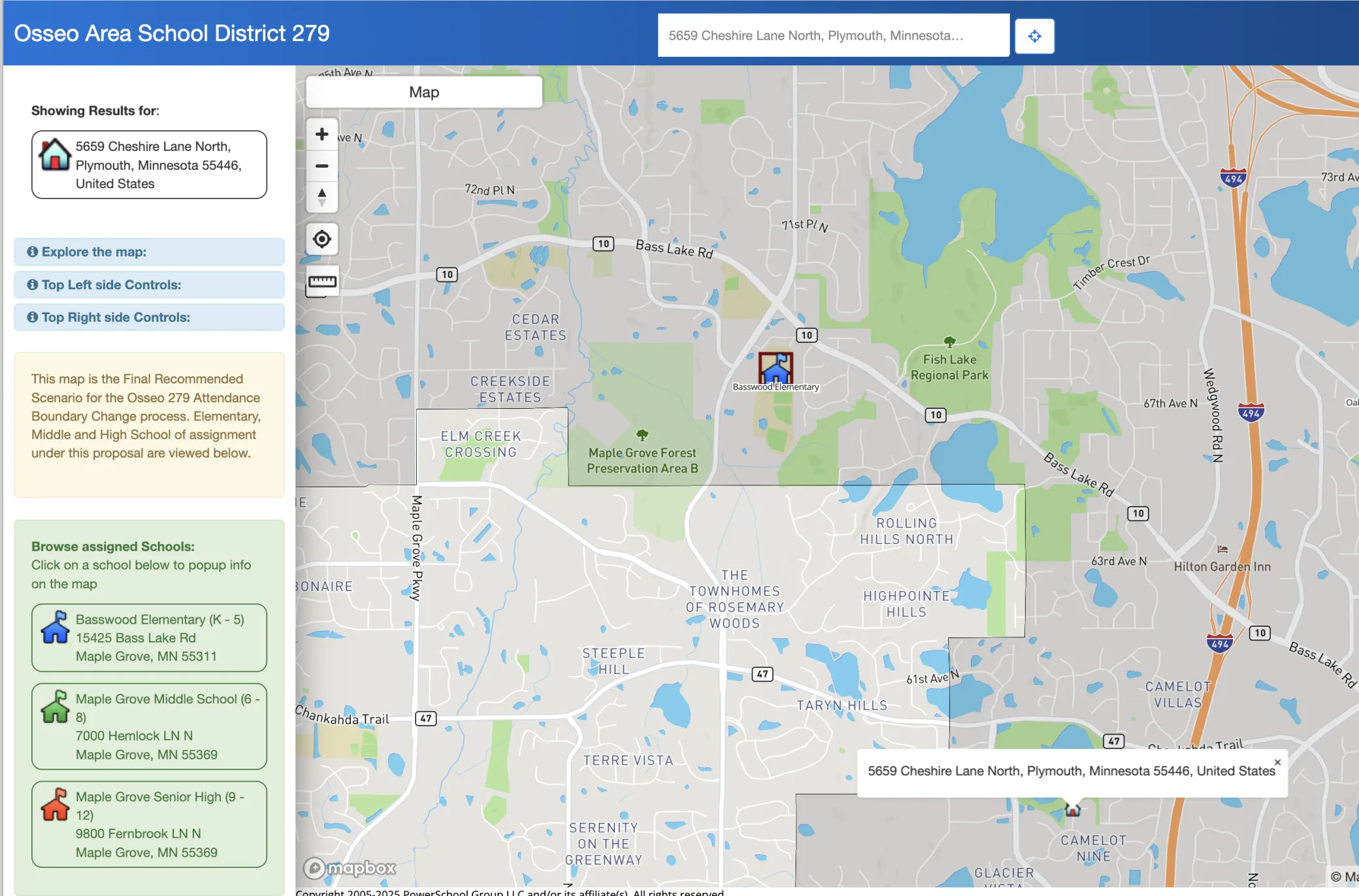Click red schoolhouse icon for Maple Grove Senior
The height and width of the screenshot is (896, 1359).
tap(55, 805)
